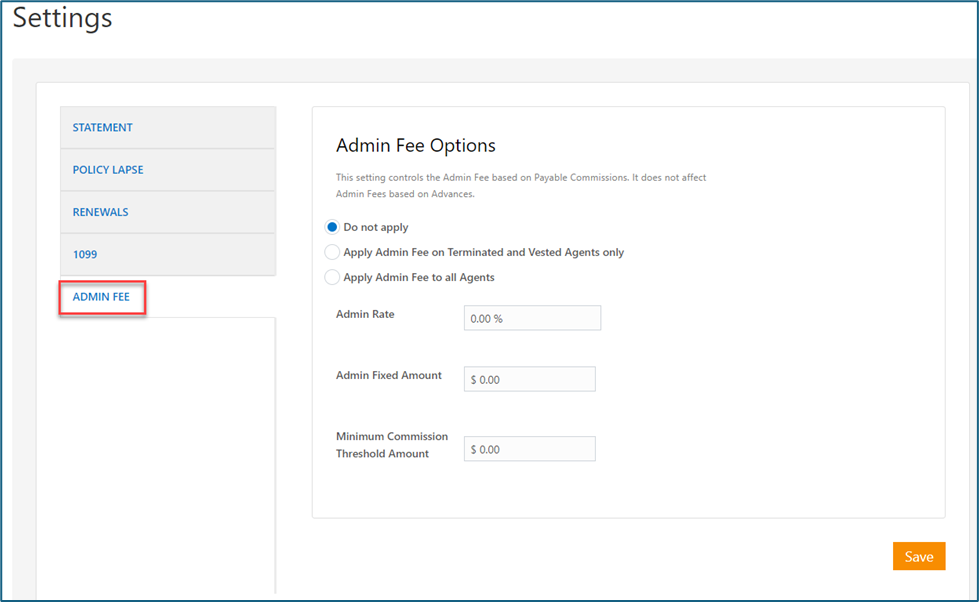
Task: Open the Statement settings tab
Action: click(x=167, y=127)
